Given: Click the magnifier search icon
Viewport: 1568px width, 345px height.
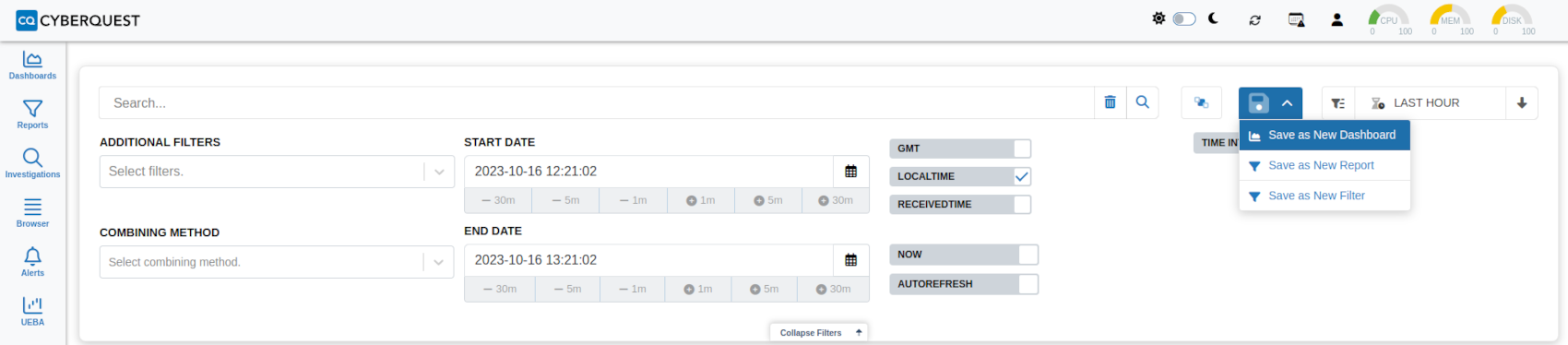Looking at the screenshot, I should 1142,102.
